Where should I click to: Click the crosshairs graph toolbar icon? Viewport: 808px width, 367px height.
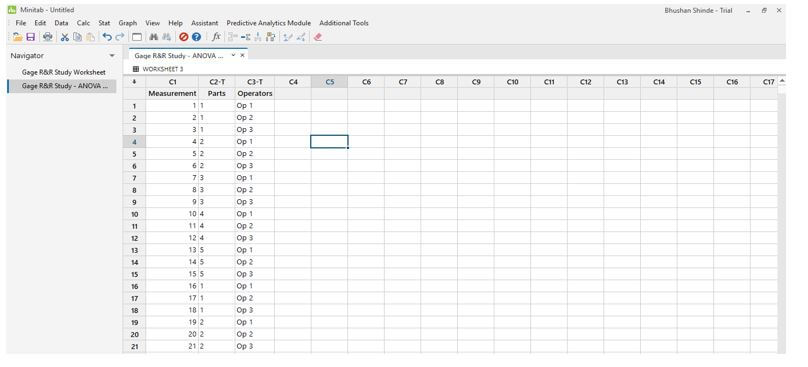[x=301, y=37]
